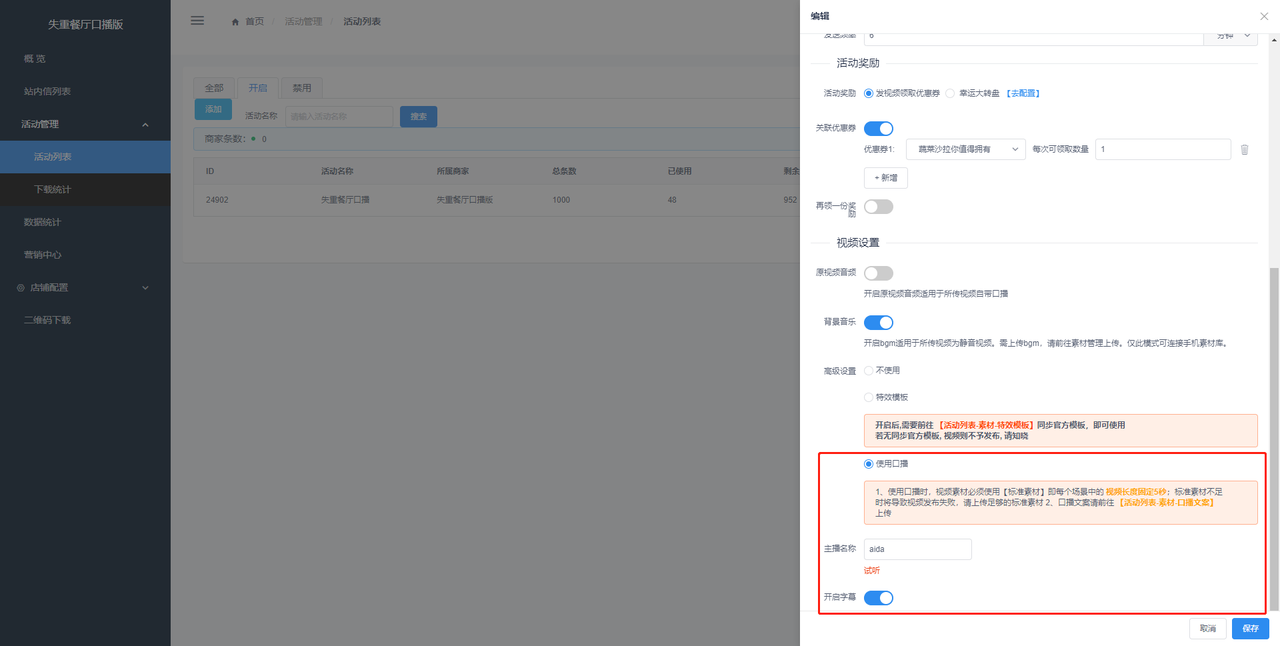
Task: Close the 编辑 panel with the X
Action: pyautogui.click(x=1264, y=16)
